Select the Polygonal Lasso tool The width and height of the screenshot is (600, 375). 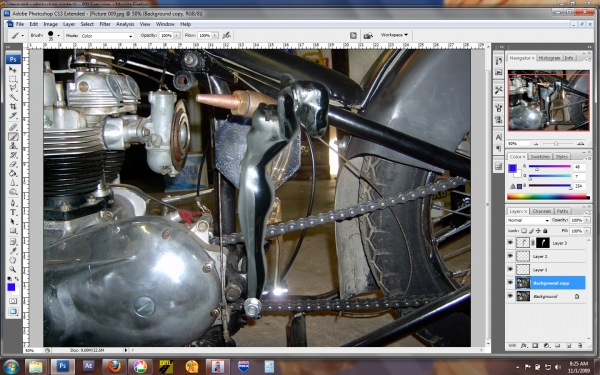pyautogui.click(x=13, y=88)
